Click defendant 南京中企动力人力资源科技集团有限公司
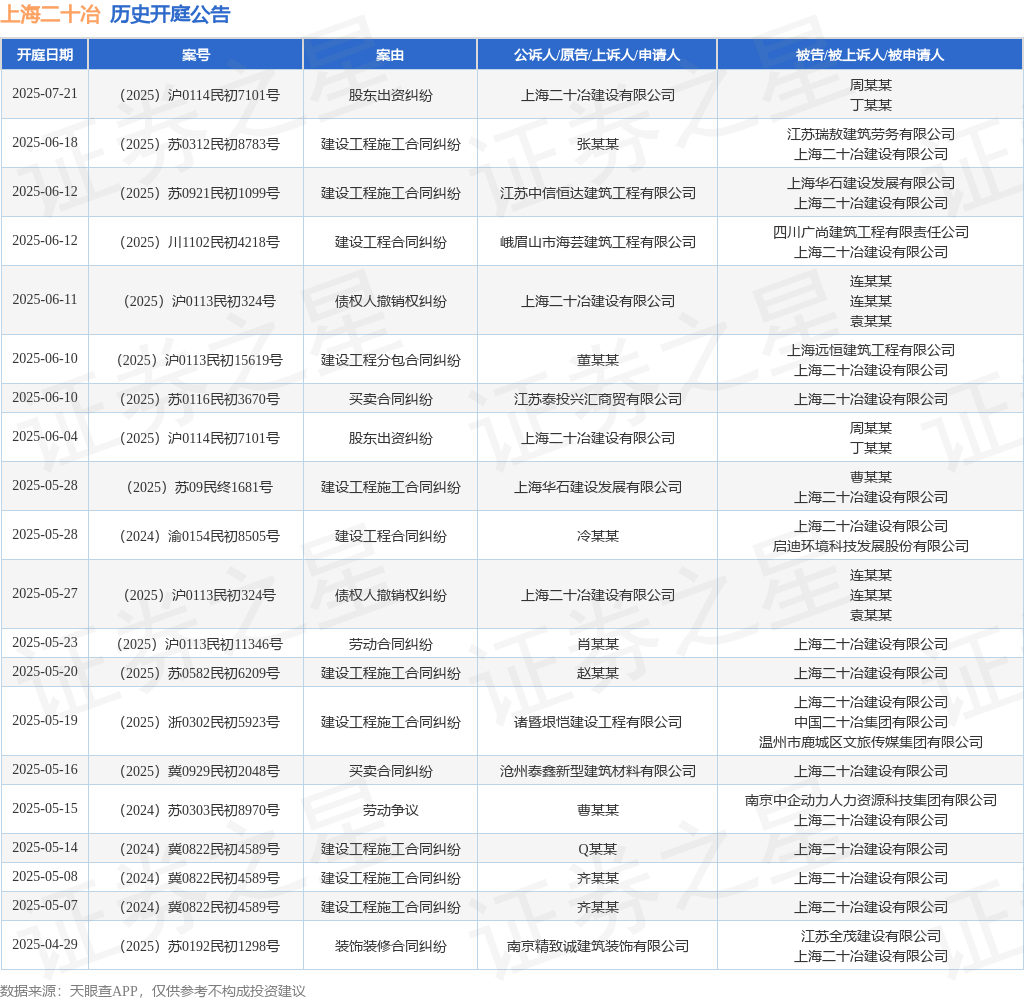 (871, 800)
